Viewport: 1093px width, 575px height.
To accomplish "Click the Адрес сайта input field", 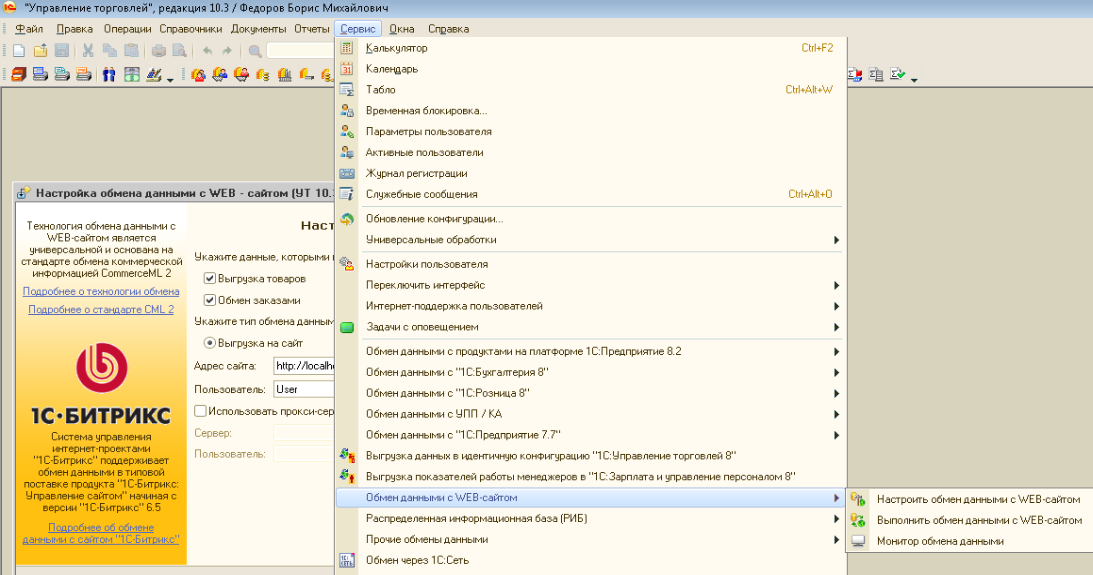I will click(302, 366).
